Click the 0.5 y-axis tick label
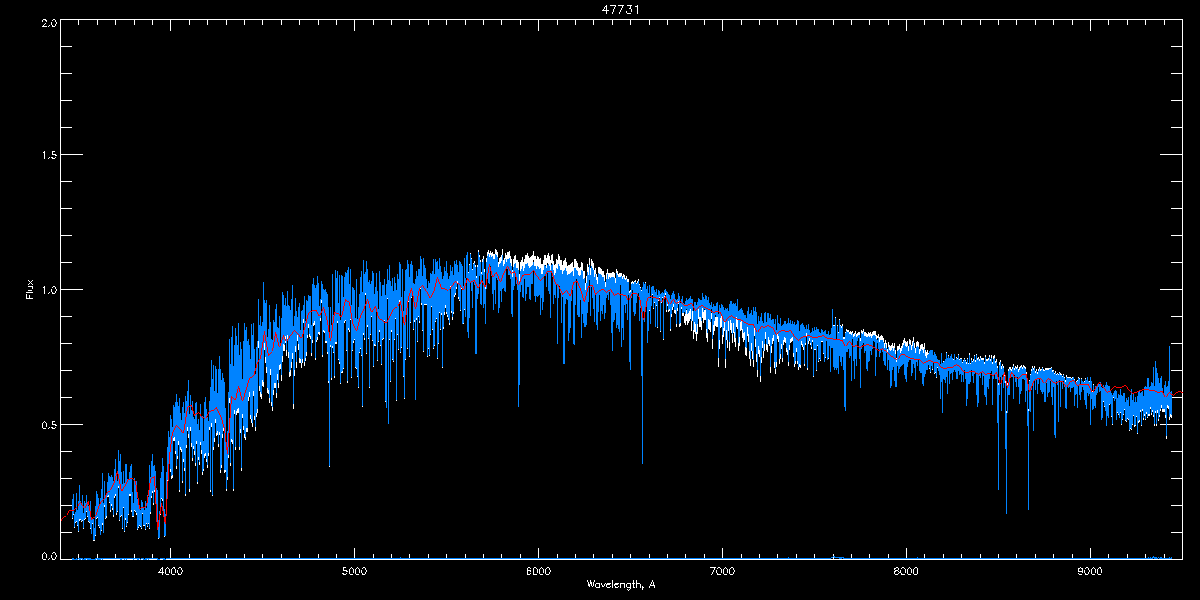1200x600 pixels. (47, 424)
